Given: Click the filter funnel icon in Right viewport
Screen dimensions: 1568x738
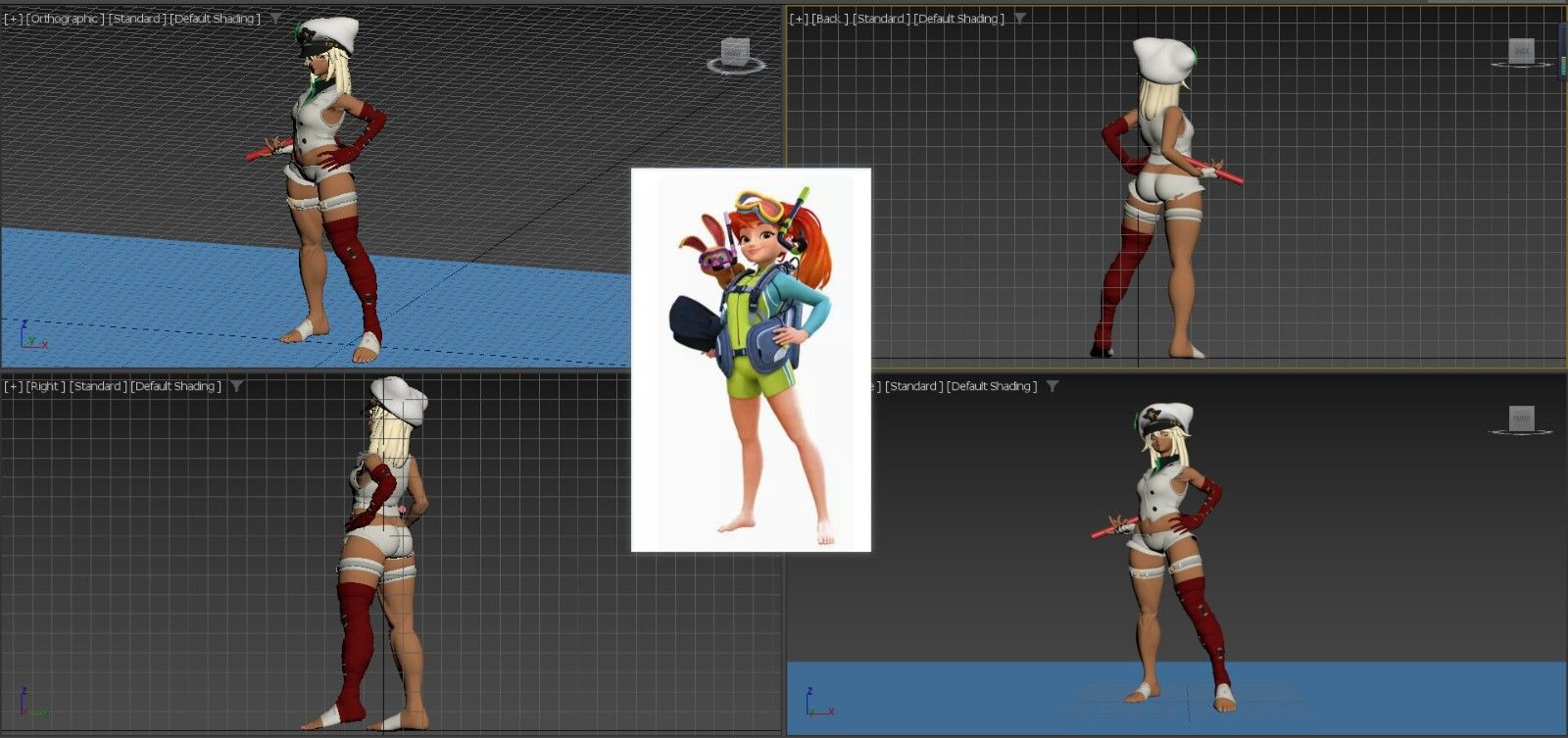Looking at the screenshot, I should pos(236,386).
